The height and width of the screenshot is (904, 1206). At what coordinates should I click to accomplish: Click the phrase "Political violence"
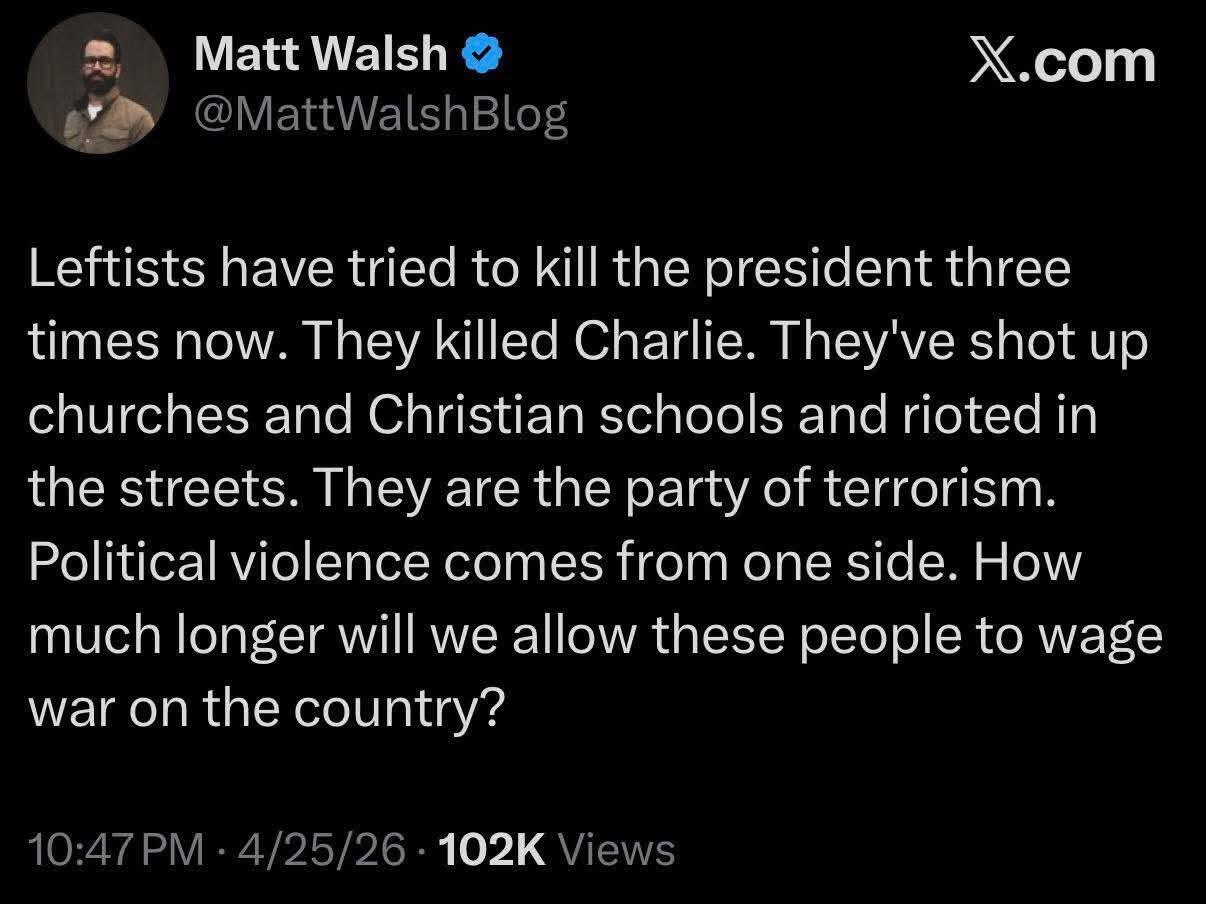click(233, 563)
